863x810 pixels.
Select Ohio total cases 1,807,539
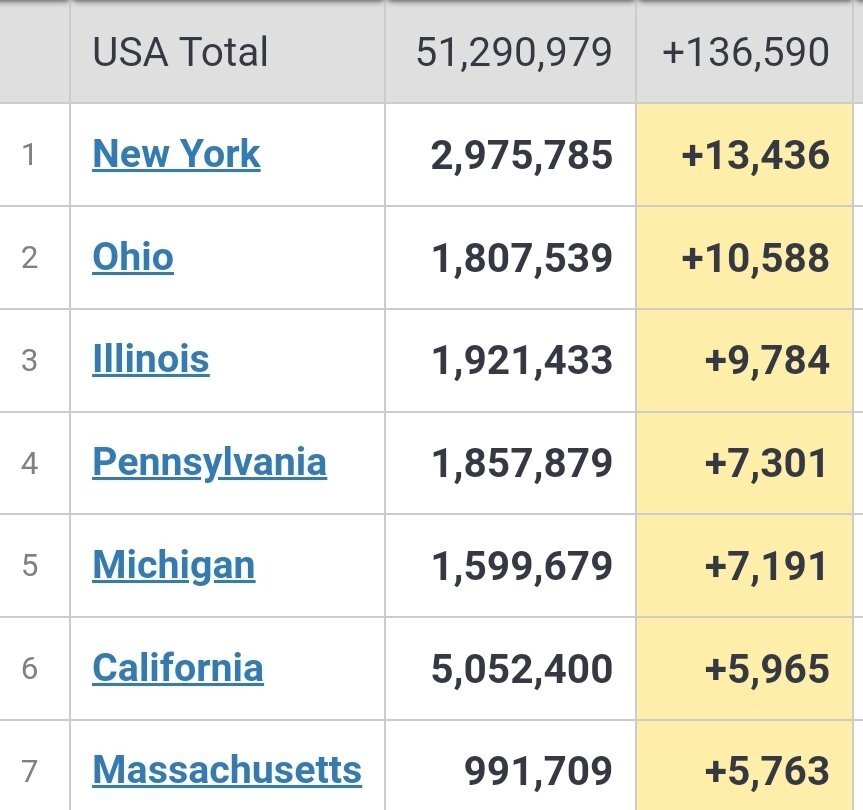(x=522, y=258)
